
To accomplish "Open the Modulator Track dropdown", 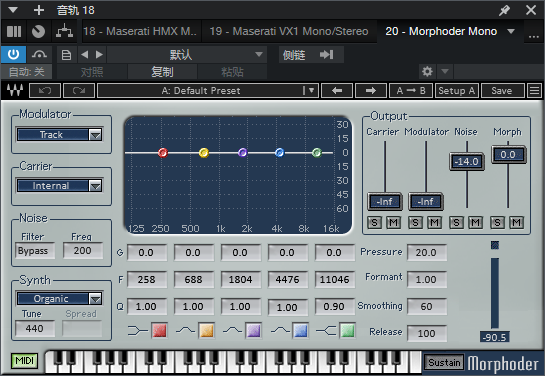I will coord(59,134).
